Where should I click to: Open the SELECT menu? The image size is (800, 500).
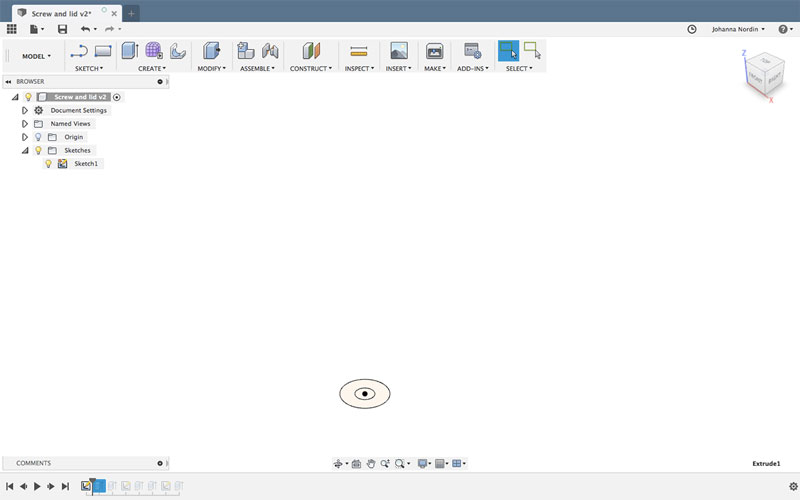(519, 68)
